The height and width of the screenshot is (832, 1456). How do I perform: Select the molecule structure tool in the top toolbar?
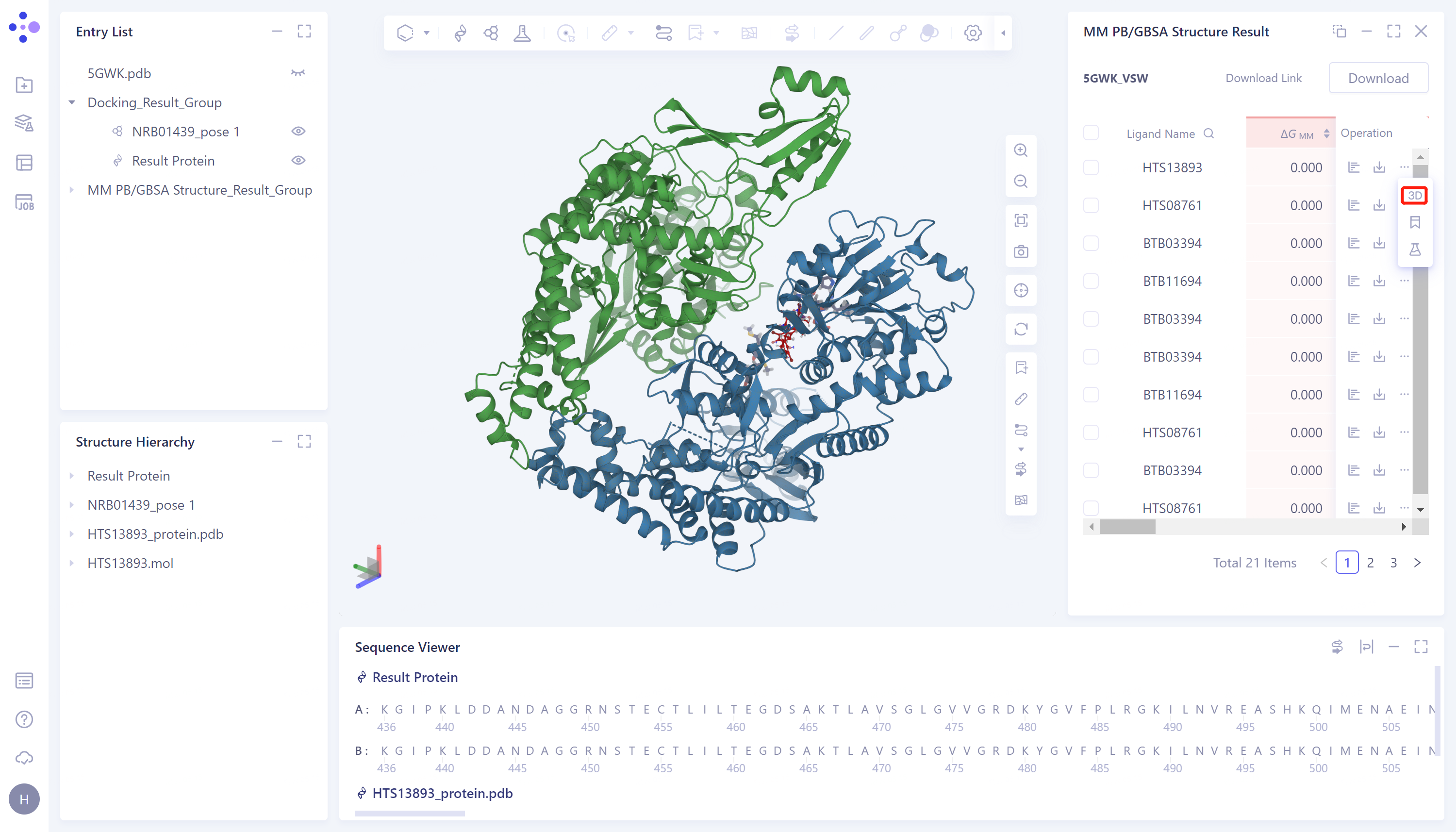(491, 33)
